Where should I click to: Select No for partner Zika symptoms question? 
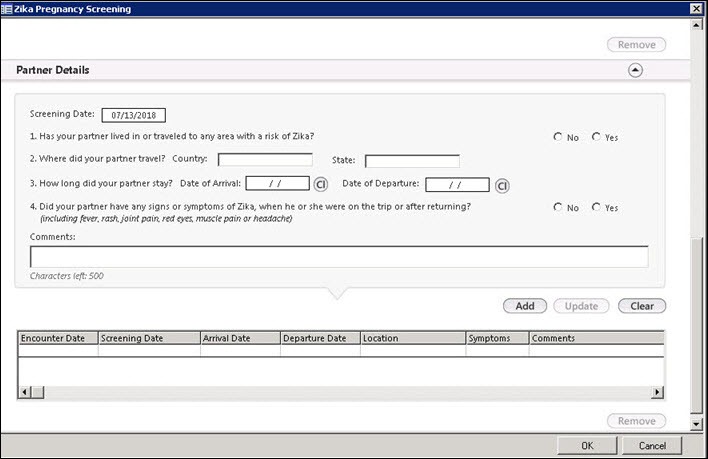tap(558, 207)
